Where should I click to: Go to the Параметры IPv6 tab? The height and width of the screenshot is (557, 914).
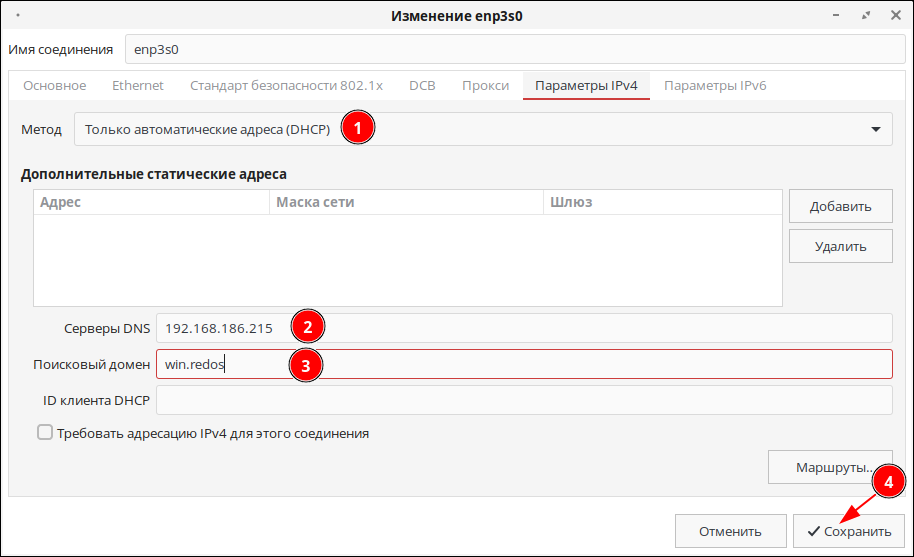coord(715,86)
